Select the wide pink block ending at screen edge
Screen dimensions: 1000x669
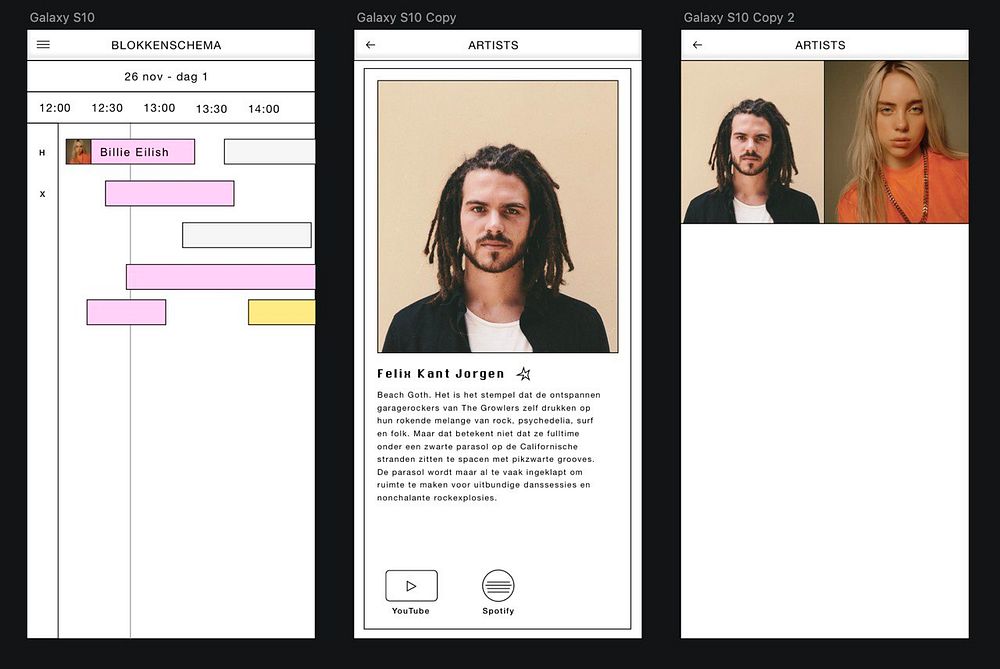click(221, 277)
